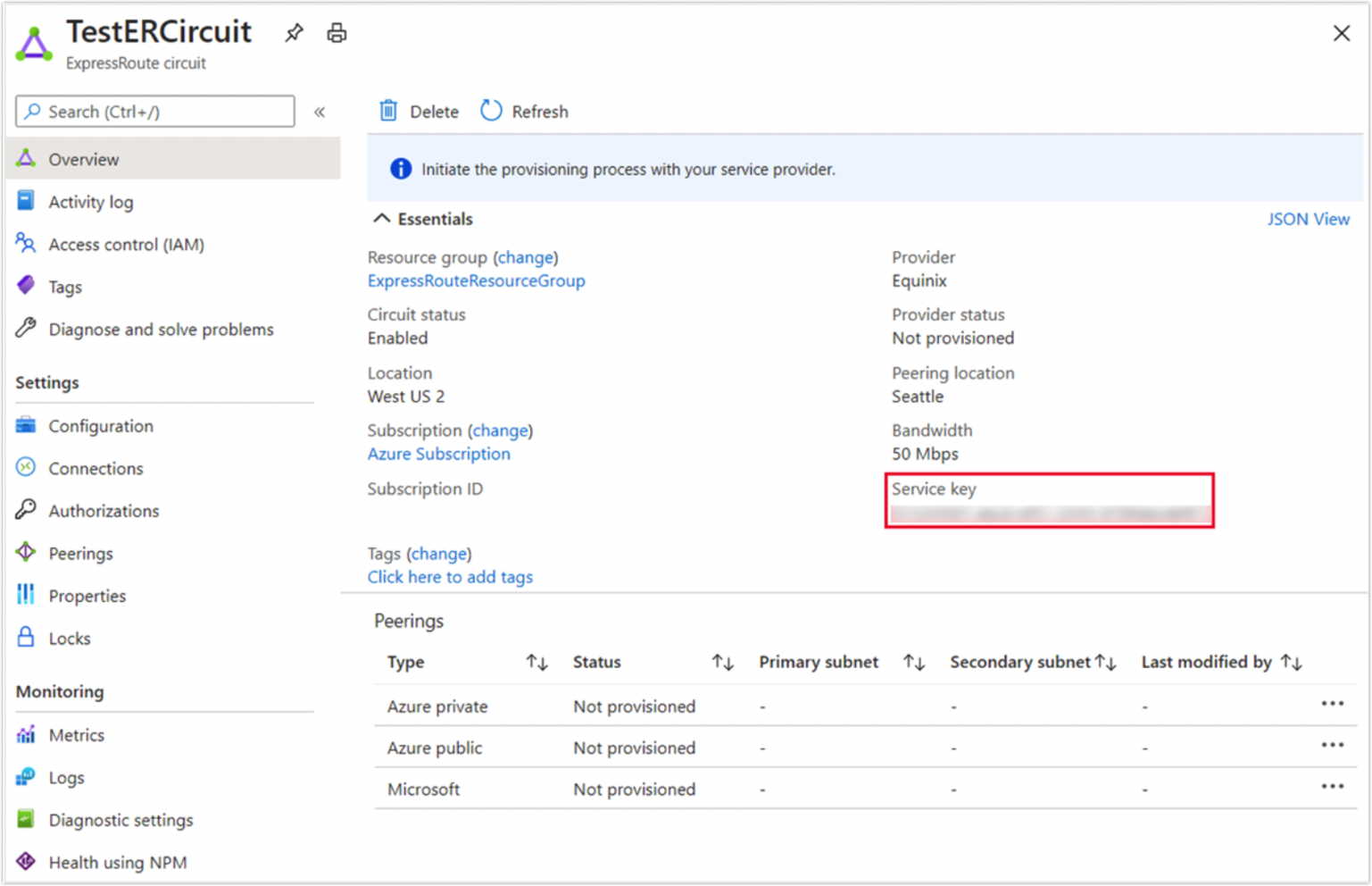Sort peerings by Last modified by
This screenshot has height=886, width=1372.
pos(1291,662)
